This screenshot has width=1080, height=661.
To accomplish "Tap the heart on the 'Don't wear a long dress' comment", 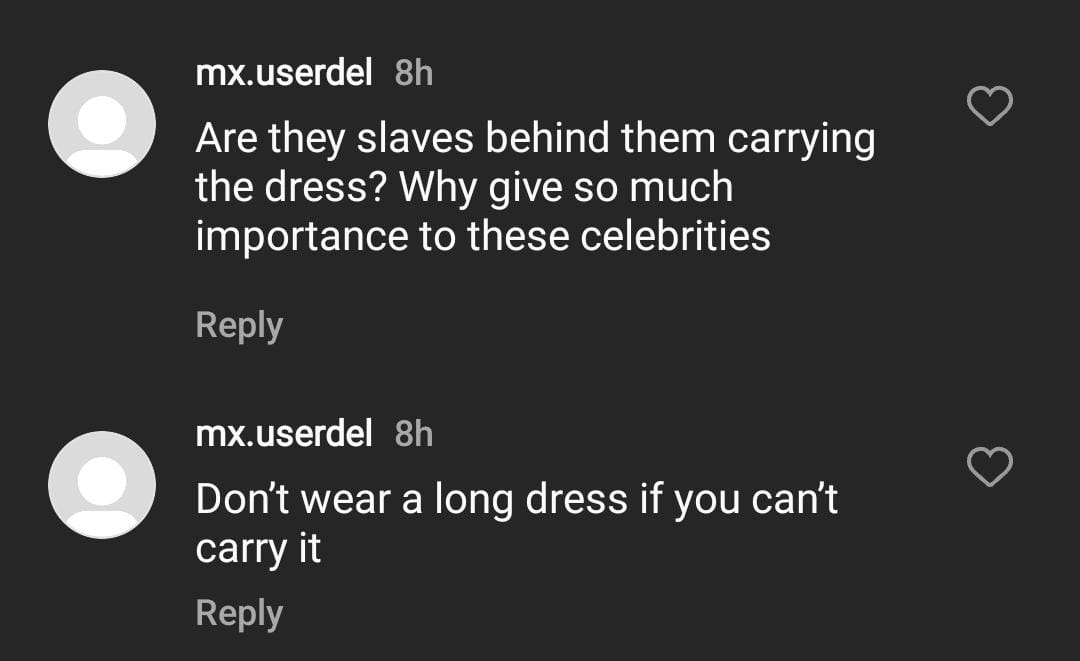I will click(990, 467).
